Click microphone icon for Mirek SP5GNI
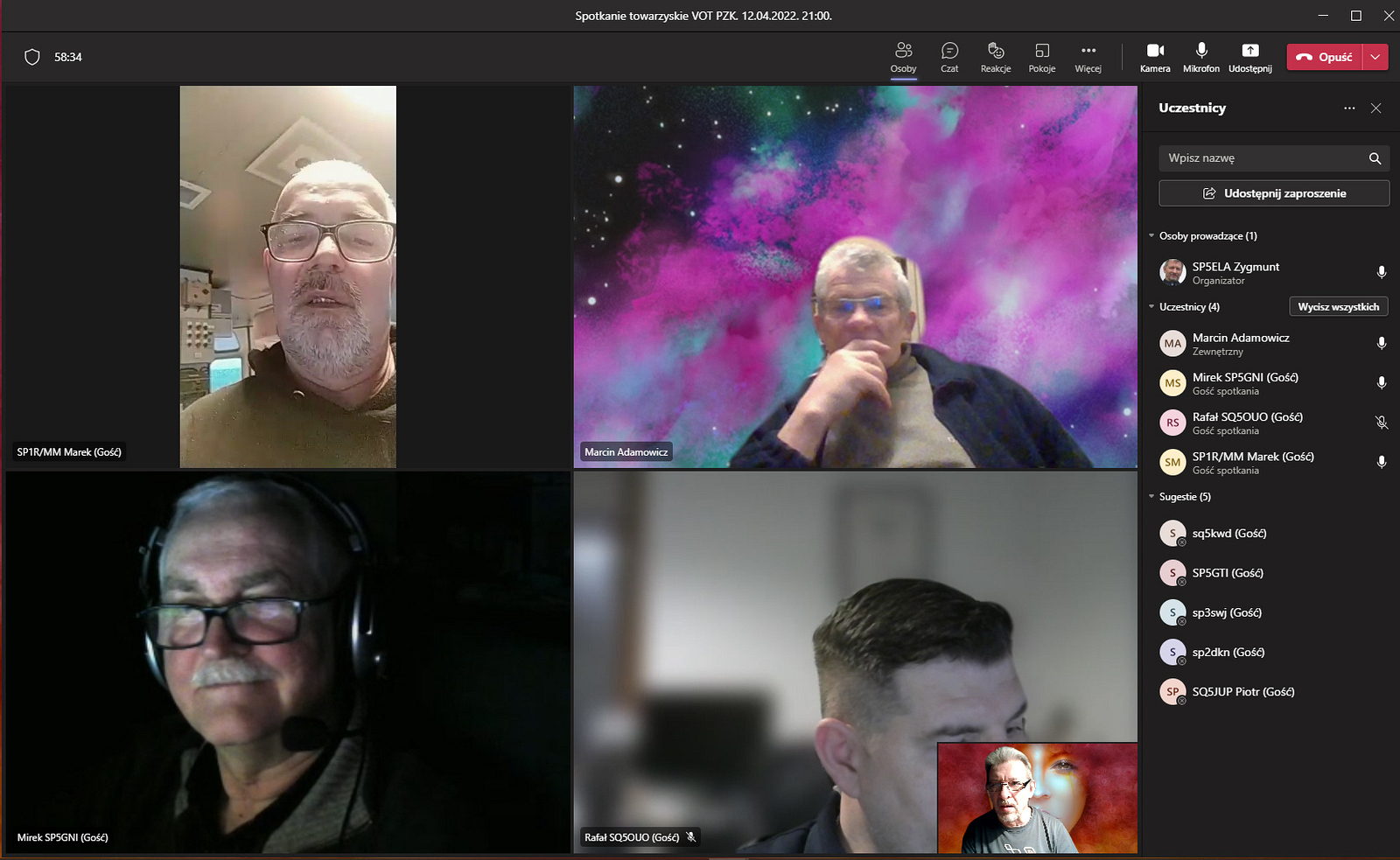This screenshot has height=860, width=1400. point(1382,382)
